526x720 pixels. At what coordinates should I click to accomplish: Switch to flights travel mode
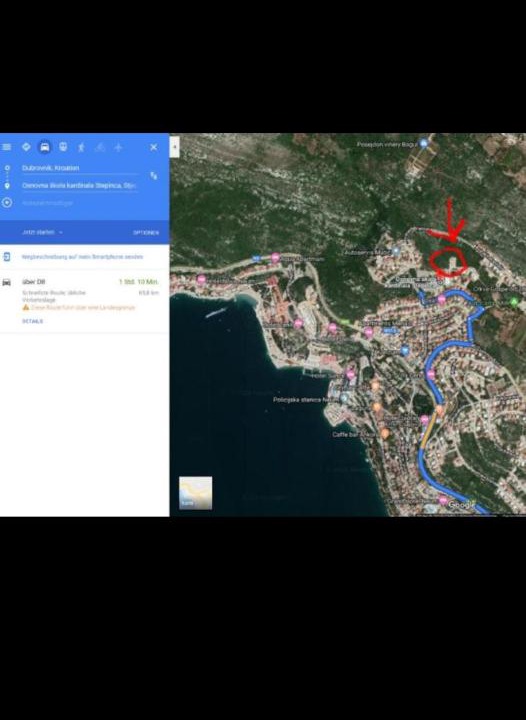coord(118,147)
